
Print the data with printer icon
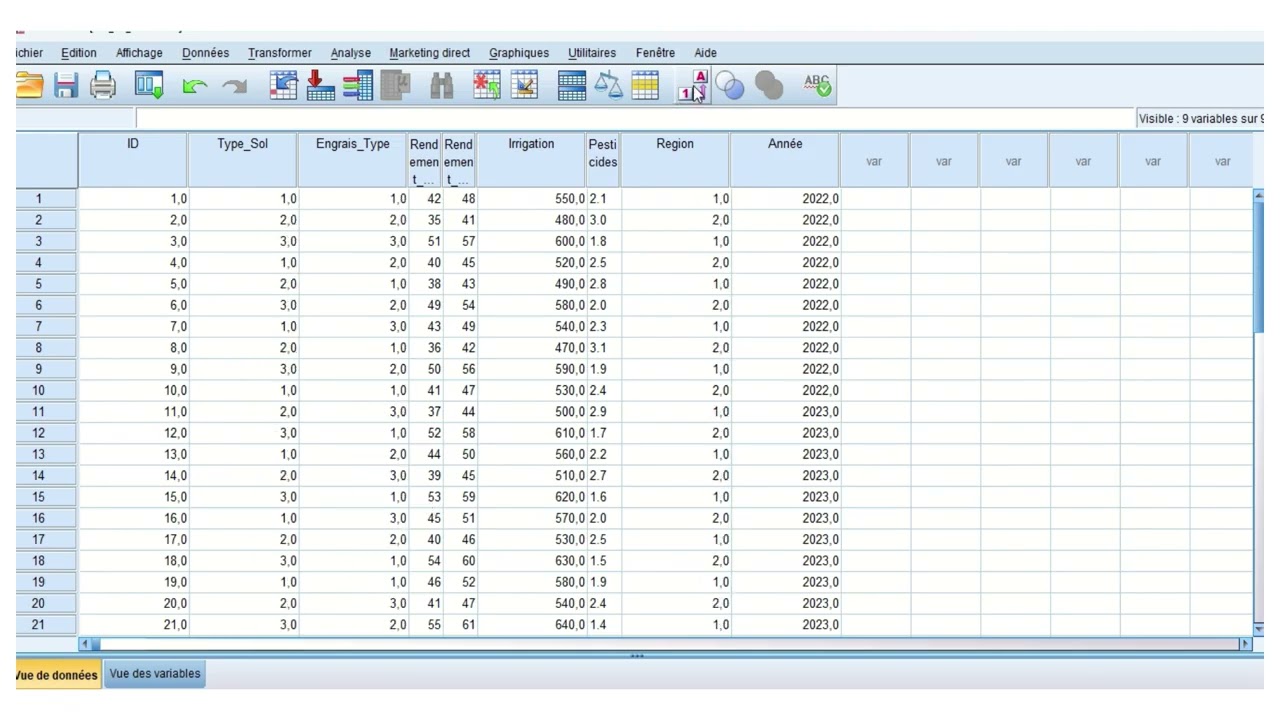coord(103,87)
